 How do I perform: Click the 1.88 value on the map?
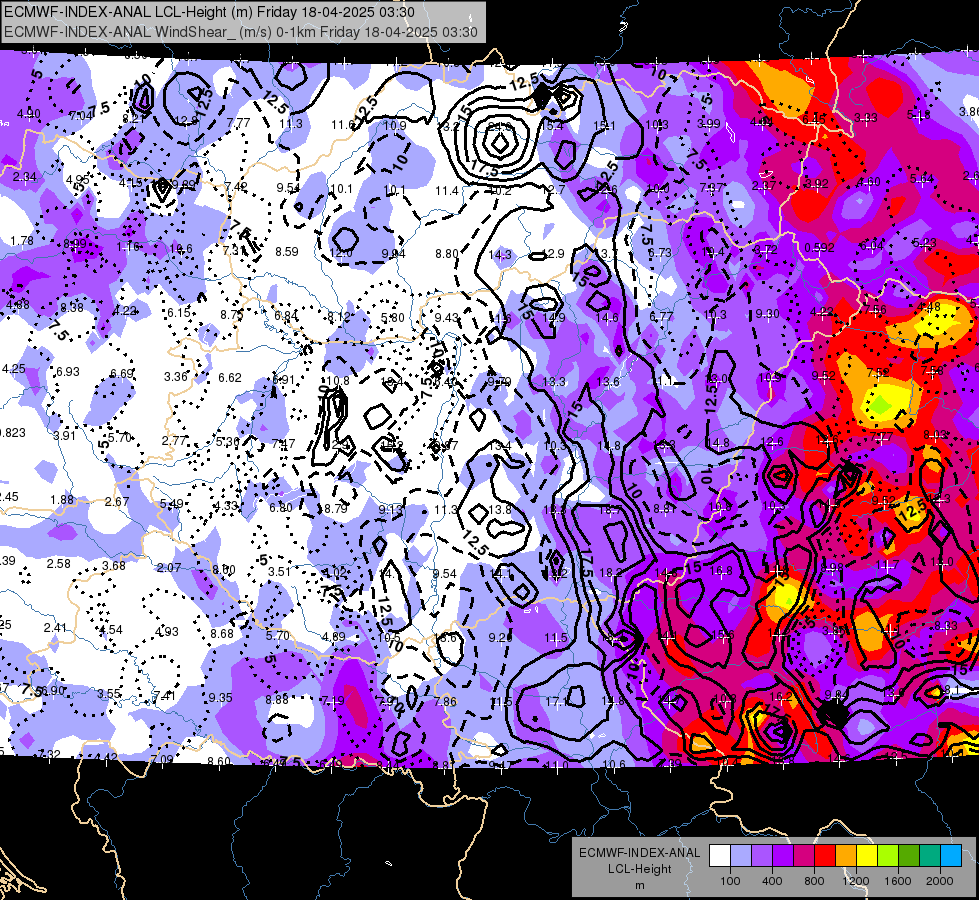tap(62, 500)
